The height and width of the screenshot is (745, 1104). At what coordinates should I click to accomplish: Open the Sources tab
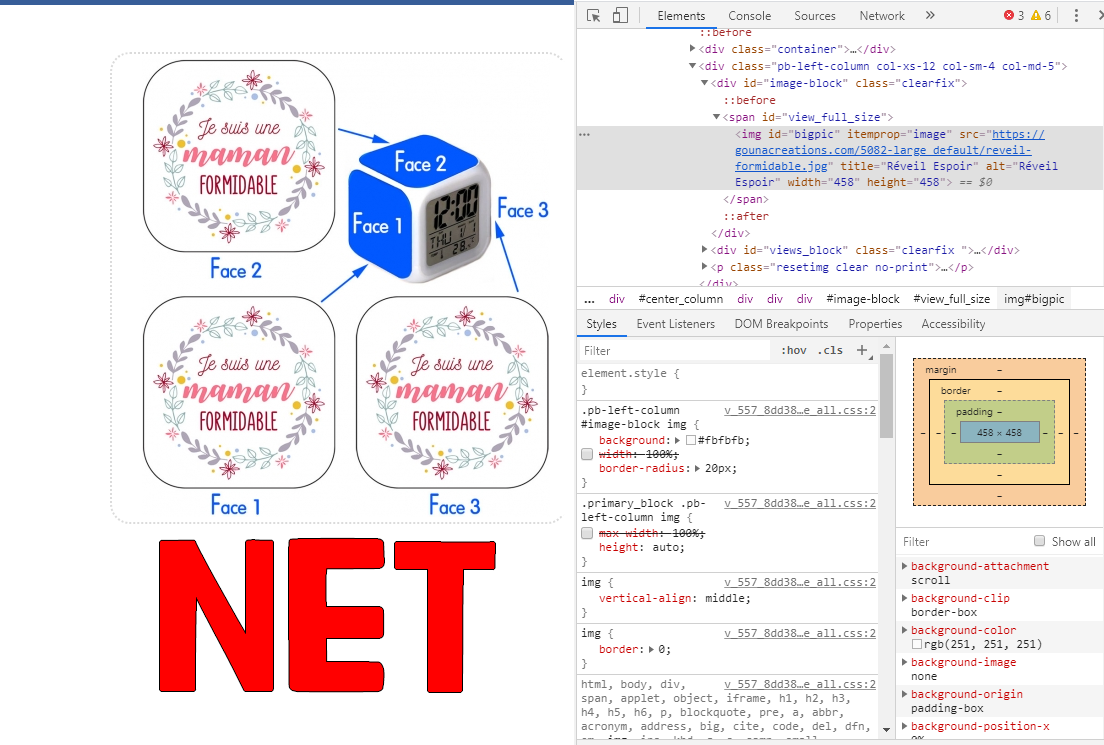(x=815, y=15)
